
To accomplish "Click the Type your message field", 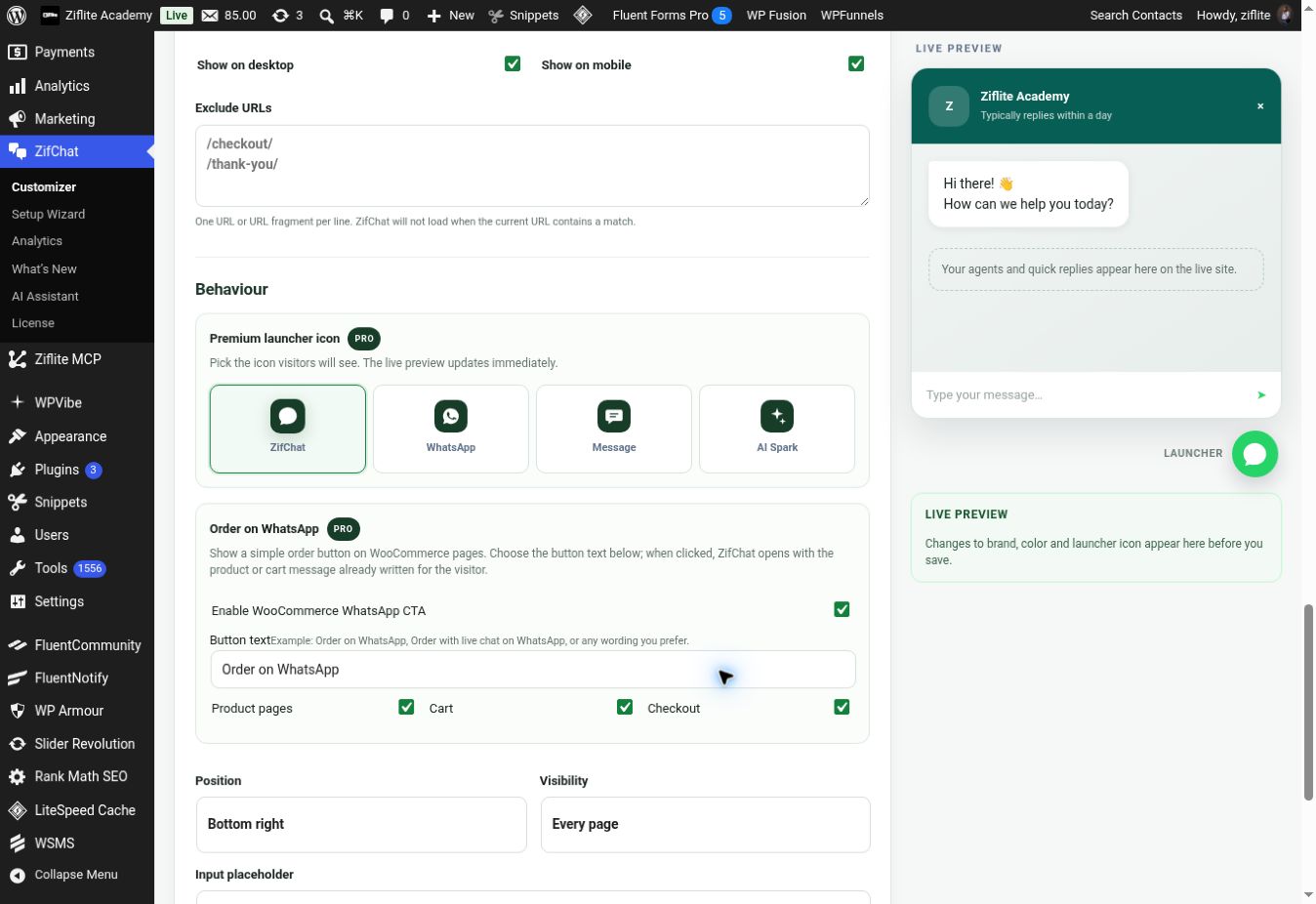I will click(x=1084, y=395).
